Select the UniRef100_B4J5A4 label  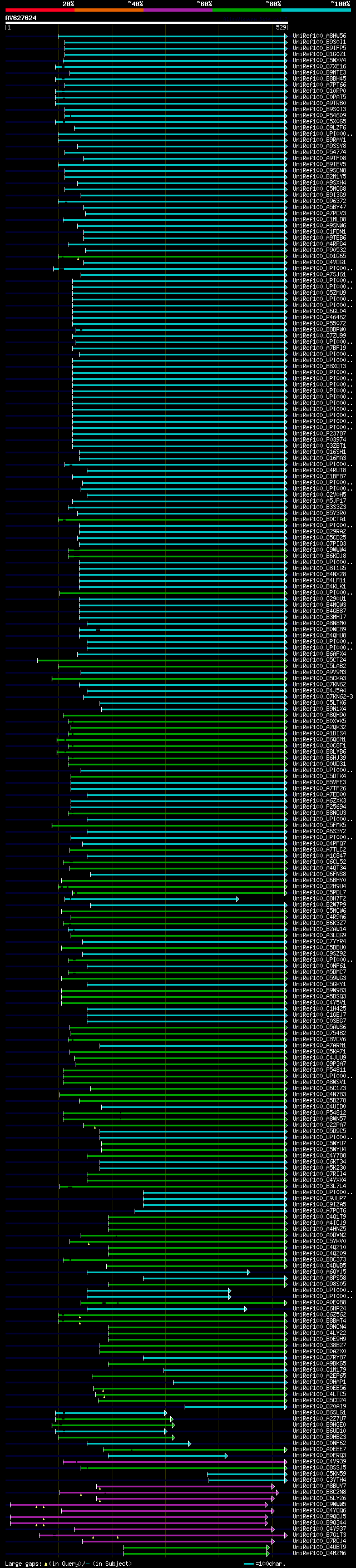tap(319, 690)
